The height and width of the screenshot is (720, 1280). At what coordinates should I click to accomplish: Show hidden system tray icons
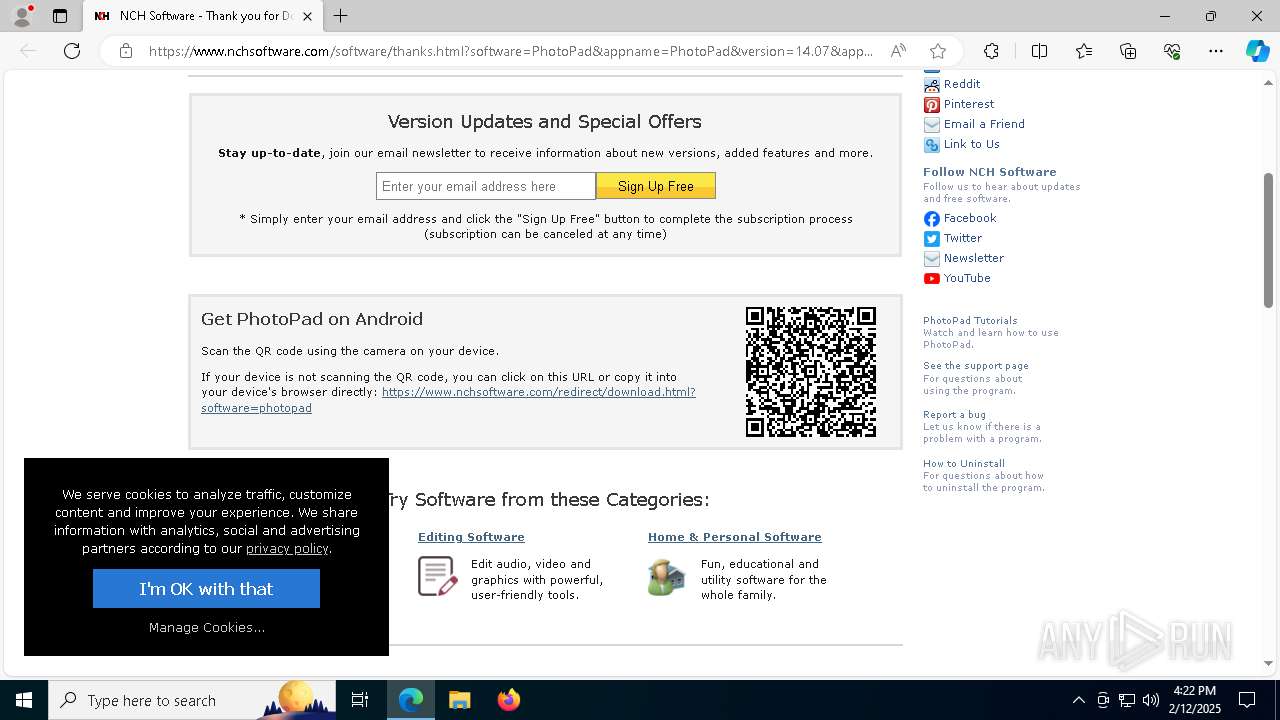(1078, 700)
